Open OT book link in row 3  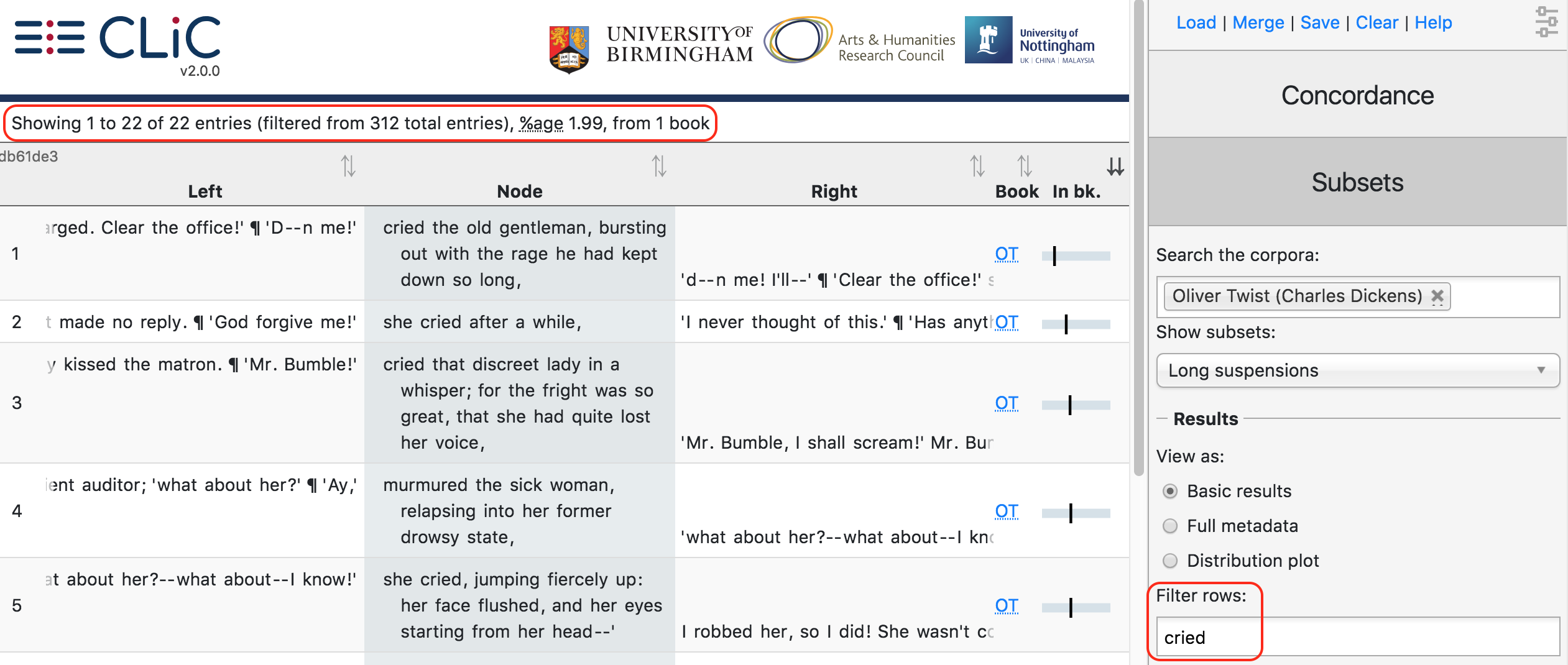pyautogui.click(x=1007, y=403)
